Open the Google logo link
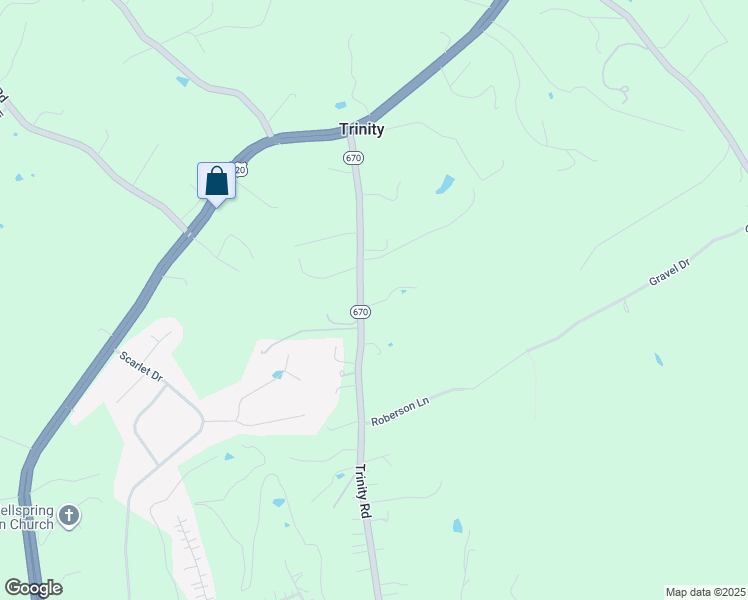Screen dimensions: 748x600 [x=33, y=588]
